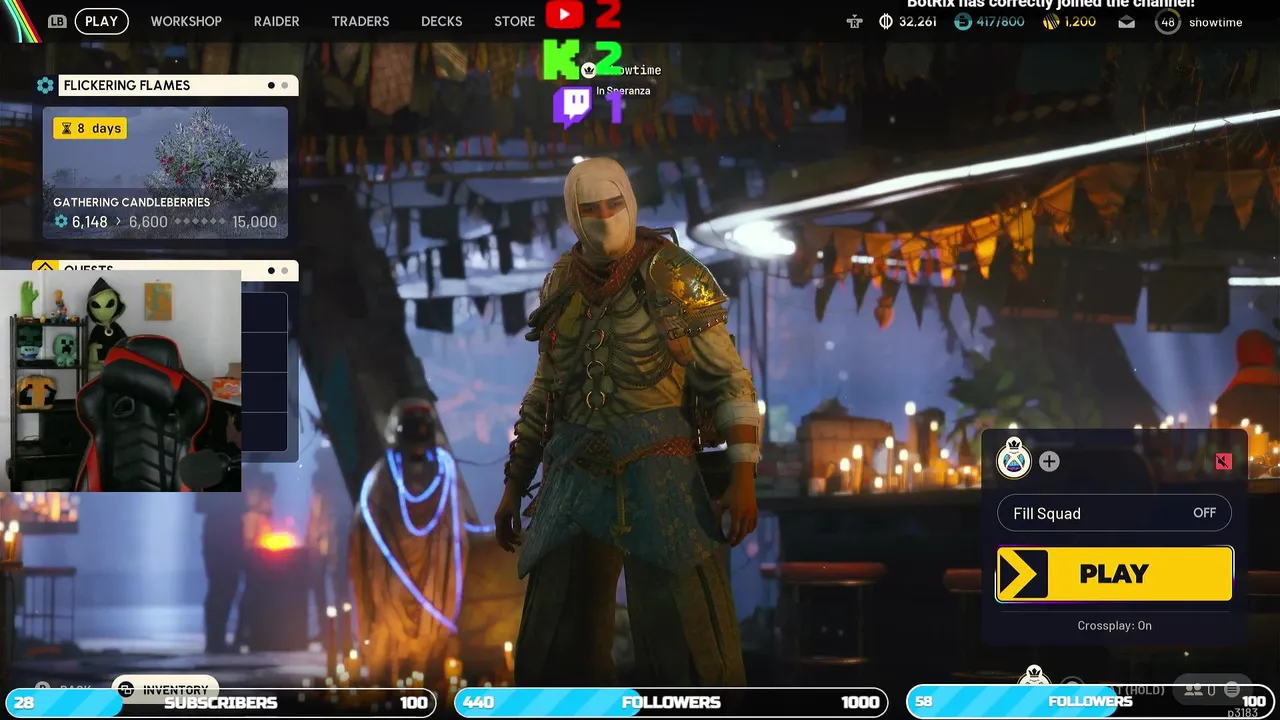Open the DECKS tab
Screen dimensions: 1280x720
tap(441, 21)
